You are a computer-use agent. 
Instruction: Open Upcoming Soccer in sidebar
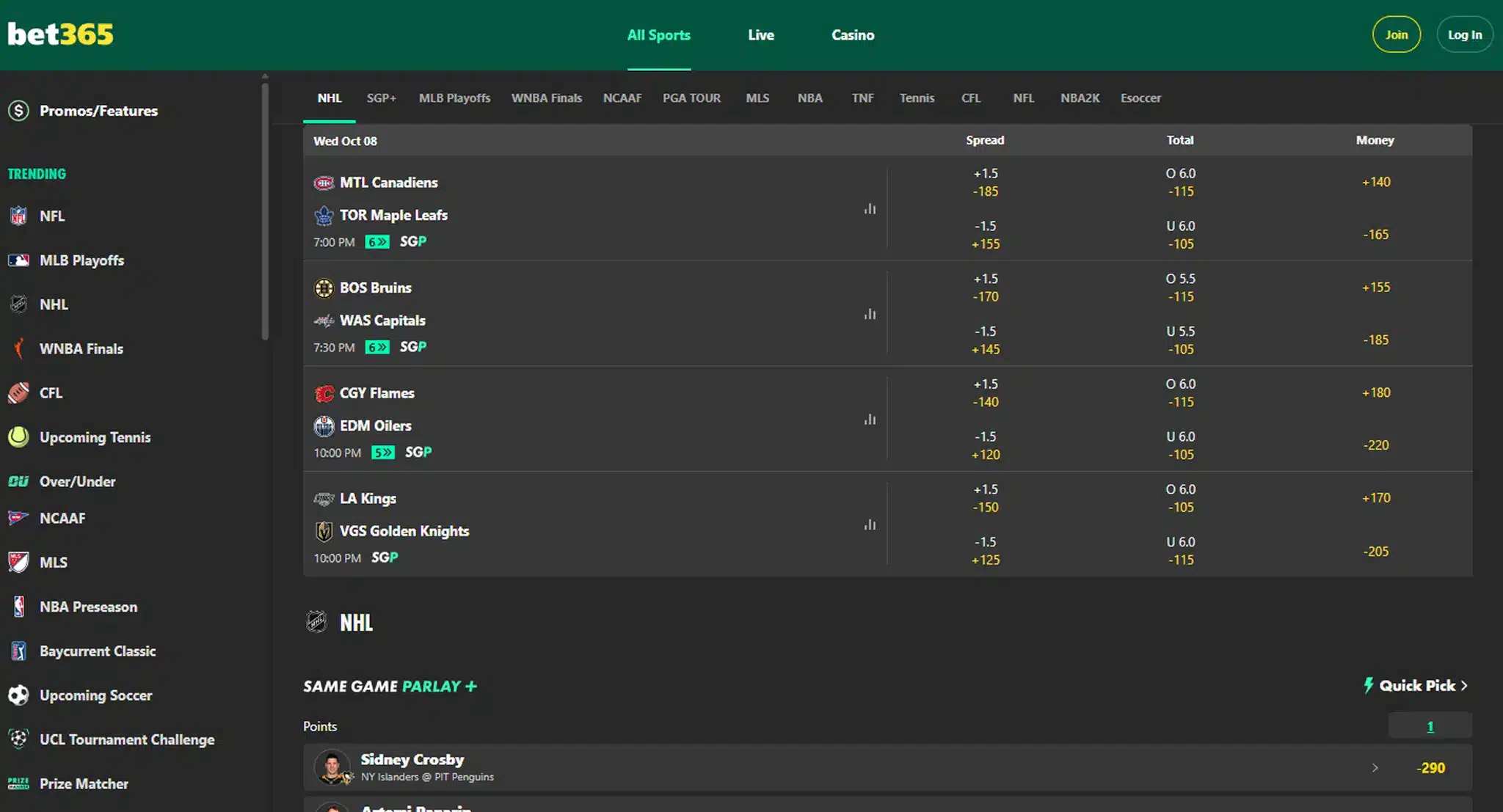[95, 695]
